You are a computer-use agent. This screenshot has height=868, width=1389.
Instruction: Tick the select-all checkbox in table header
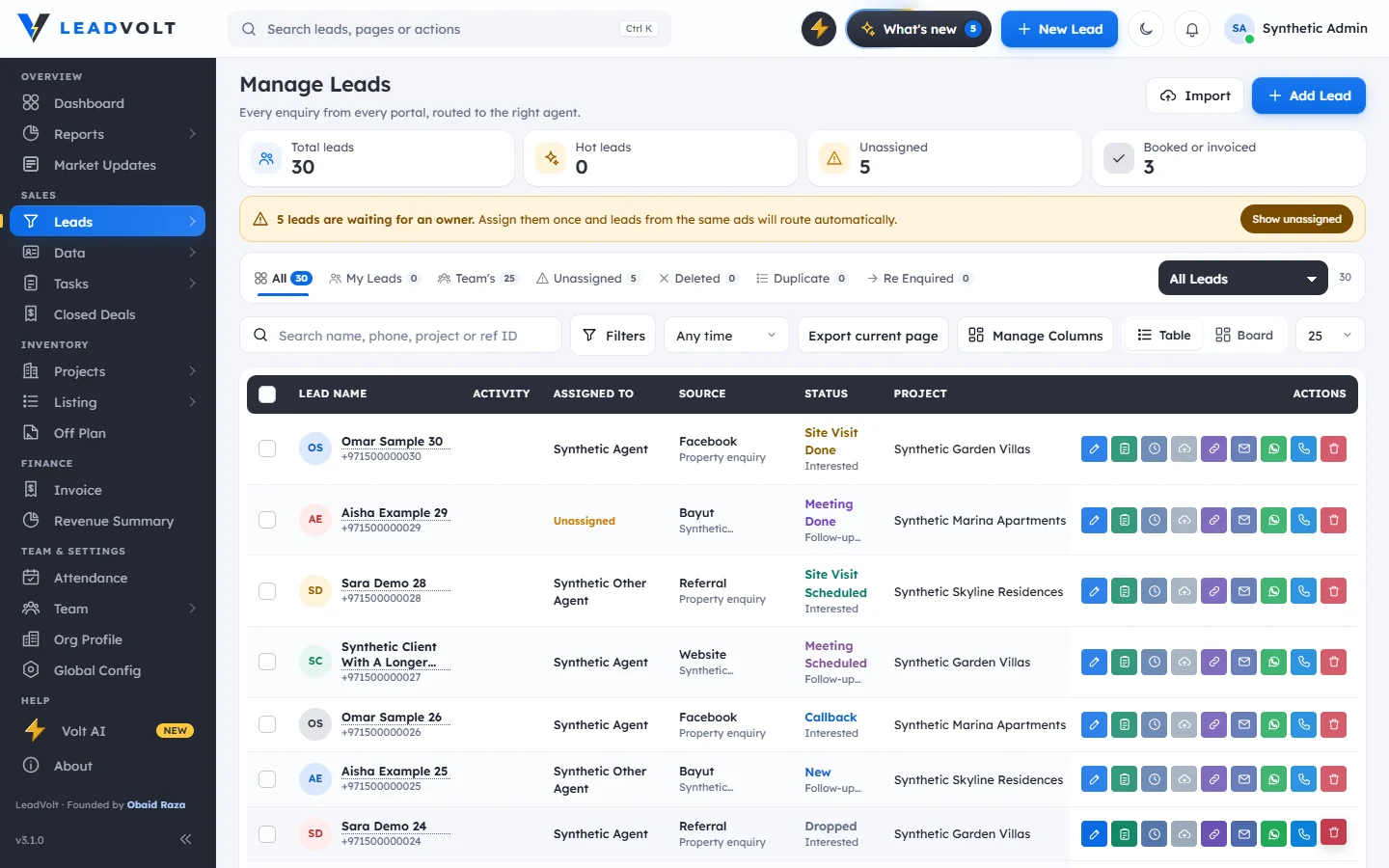267,393
